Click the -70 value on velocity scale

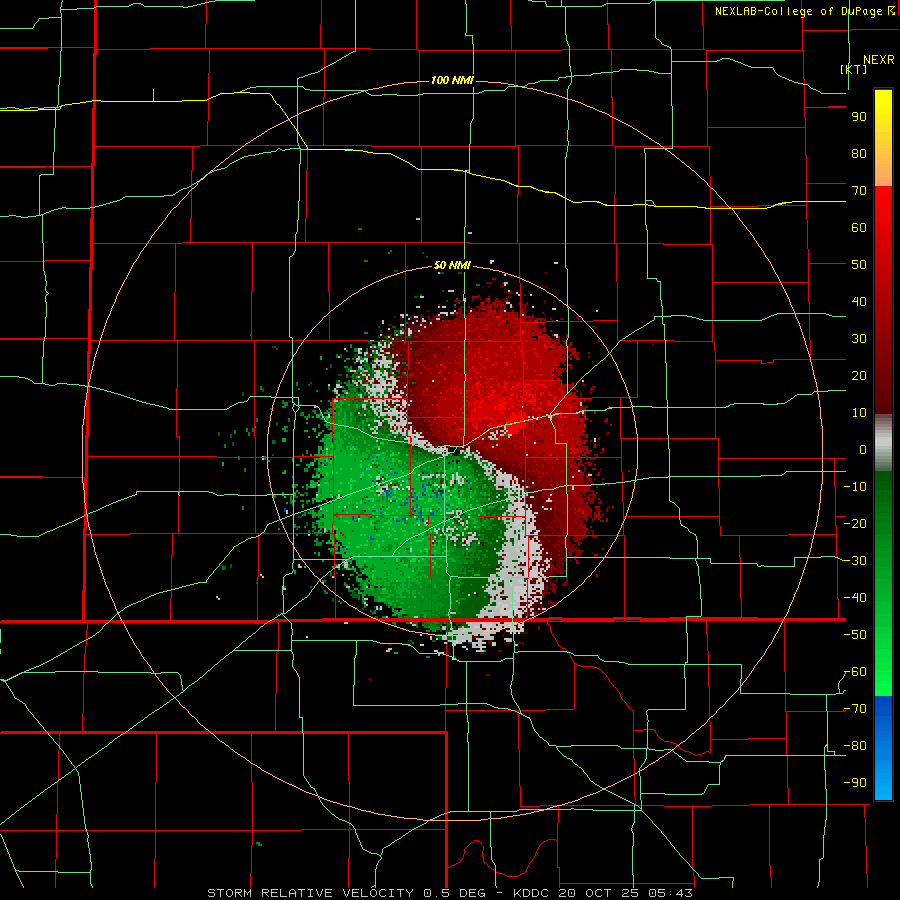pos(855,709)
